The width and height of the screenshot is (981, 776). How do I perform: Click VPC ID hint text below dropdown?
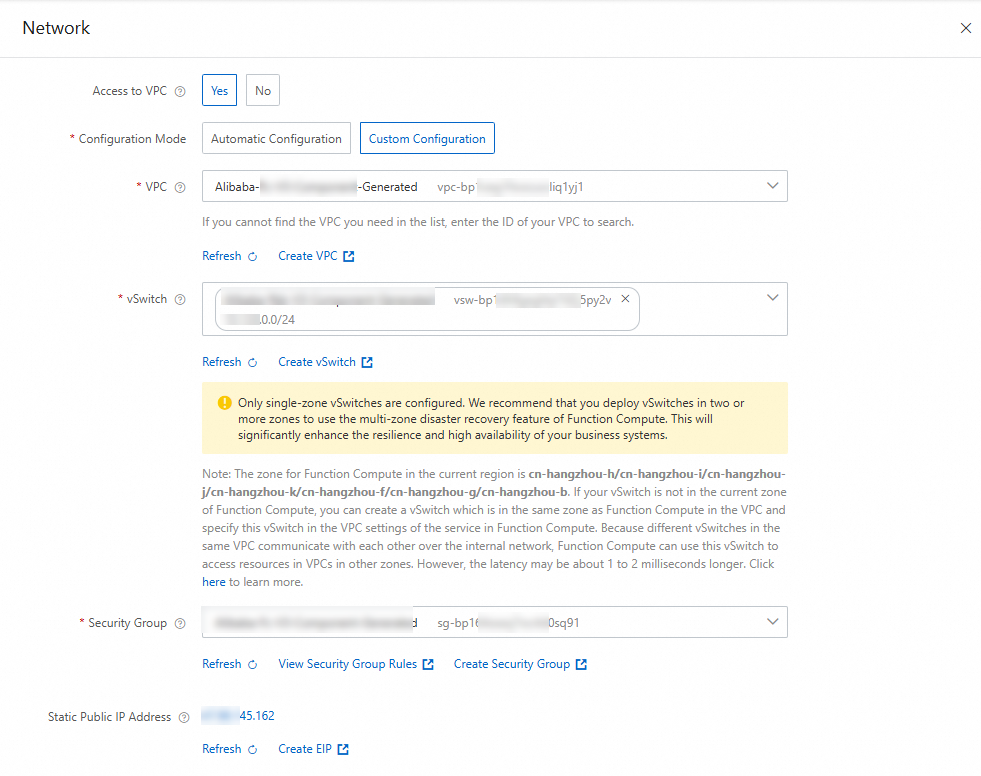418,222
